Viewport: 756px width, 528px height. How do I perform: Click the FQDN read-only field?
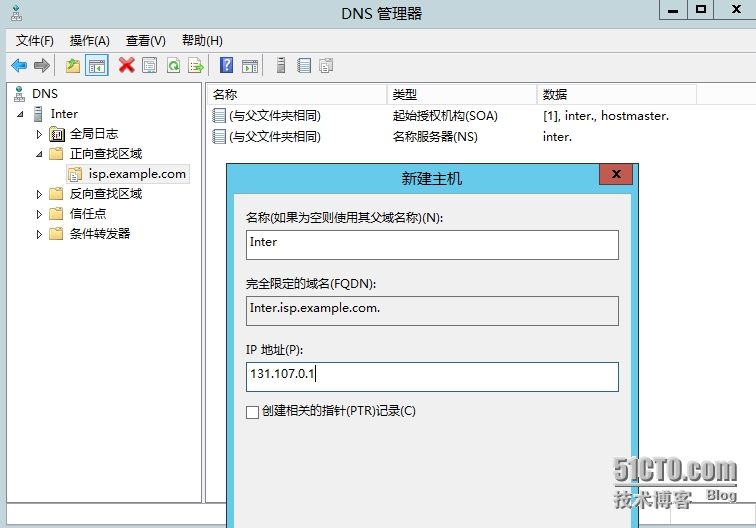click(x=432, y=311)
